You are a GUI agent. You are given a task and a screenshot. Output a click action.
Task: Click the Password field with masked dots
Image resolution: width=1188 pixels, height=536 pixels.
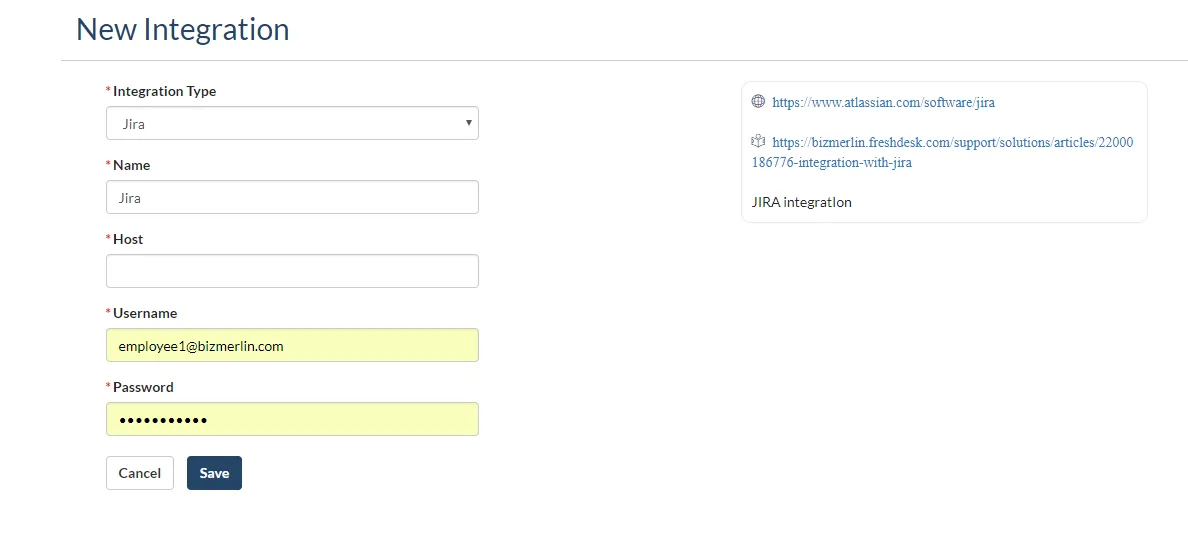(x=292, y=418)
